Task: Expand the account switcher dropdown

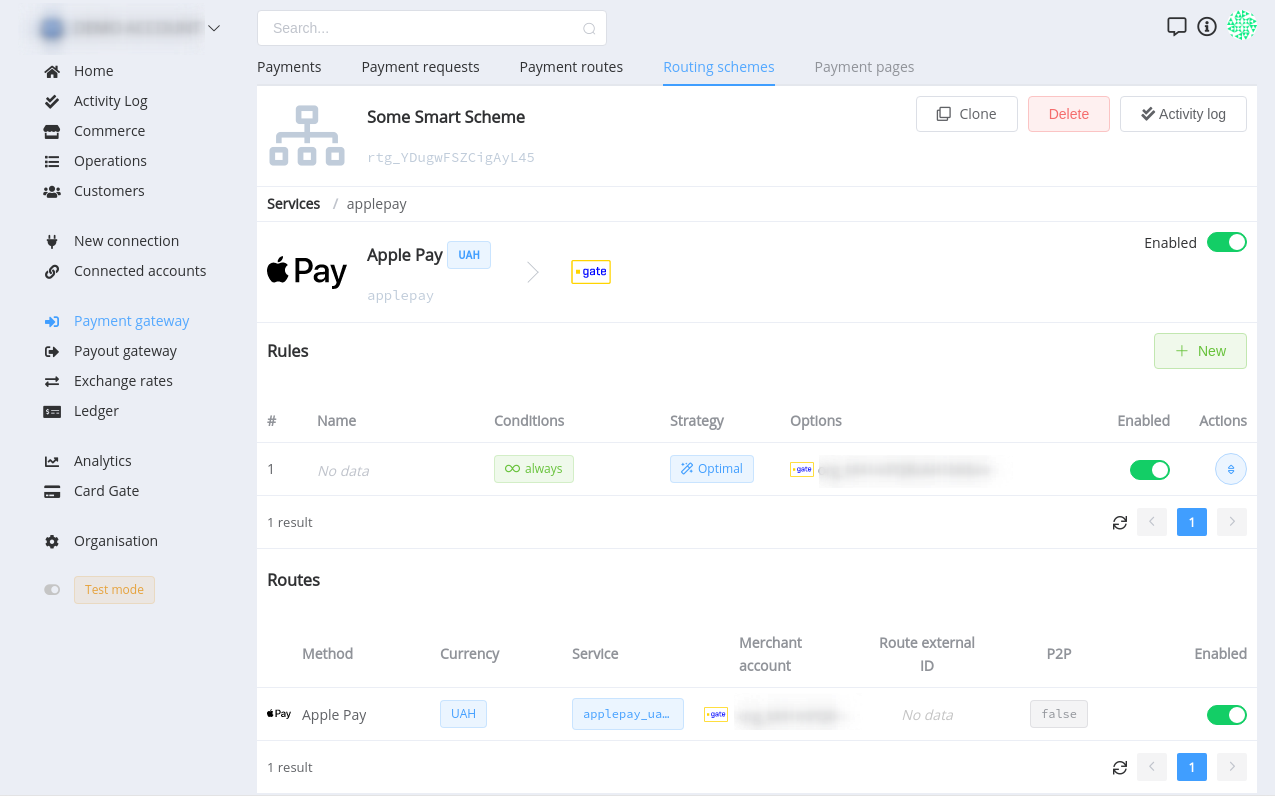Action: (214, 29)
